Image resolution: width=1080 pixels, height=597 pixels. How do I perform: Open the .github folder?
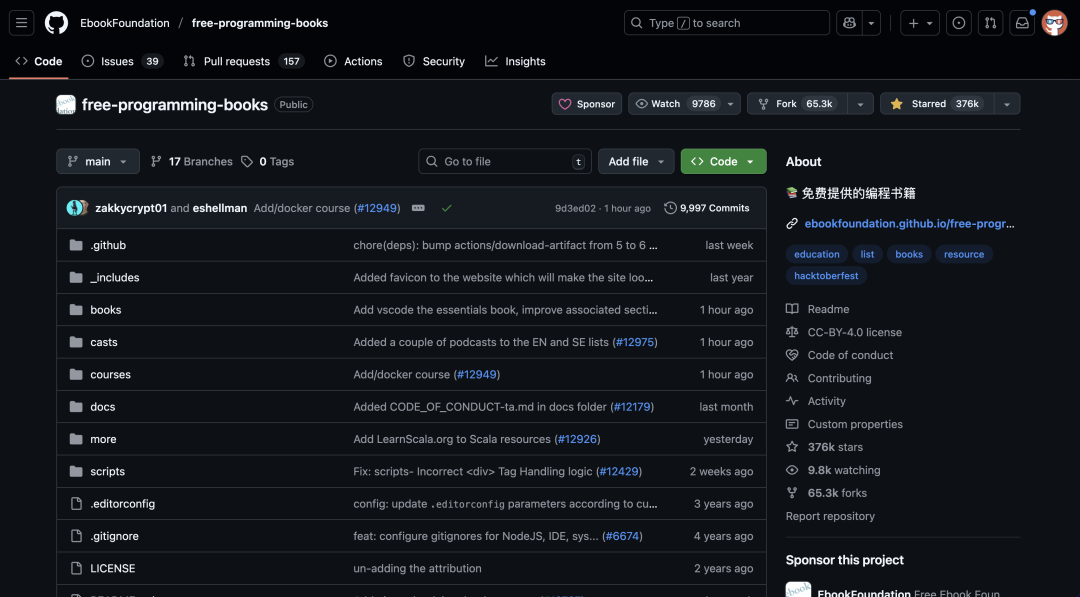[x=108, y=245]
